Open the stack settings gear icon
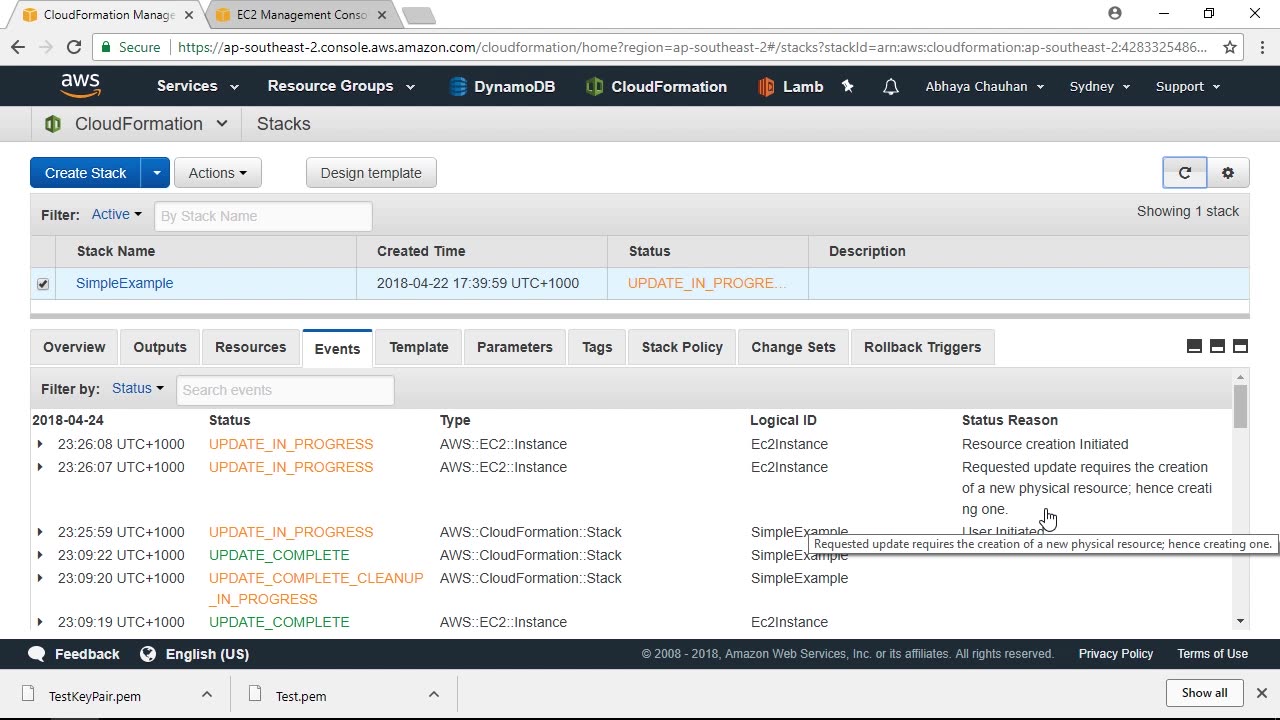Viewport: 1280px width, 720px height. coord(1228,173)
